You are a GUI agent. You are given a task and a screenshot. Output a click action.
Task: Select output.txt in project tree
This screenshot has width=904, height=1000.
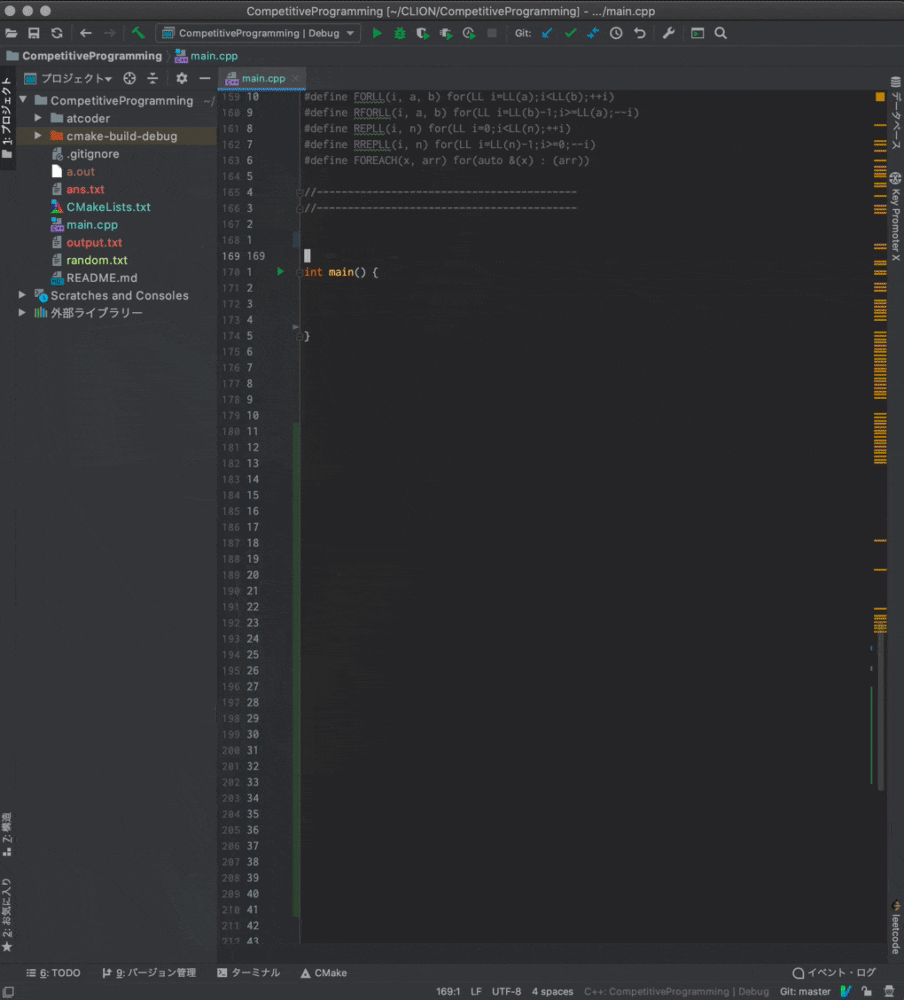tap(94, 243)
